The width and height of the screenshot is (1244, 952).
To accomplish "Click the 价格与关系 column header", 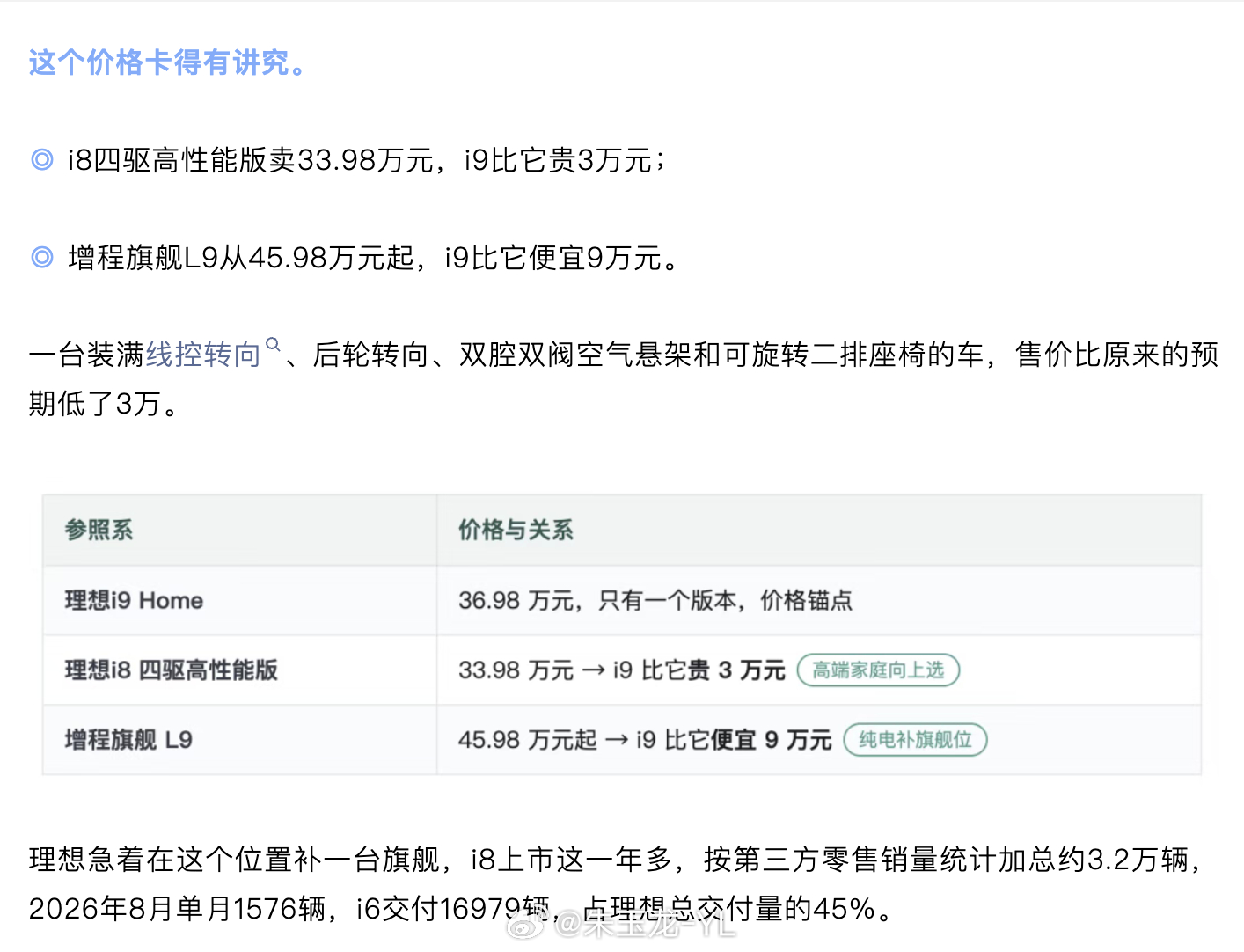I will [516, 530].
